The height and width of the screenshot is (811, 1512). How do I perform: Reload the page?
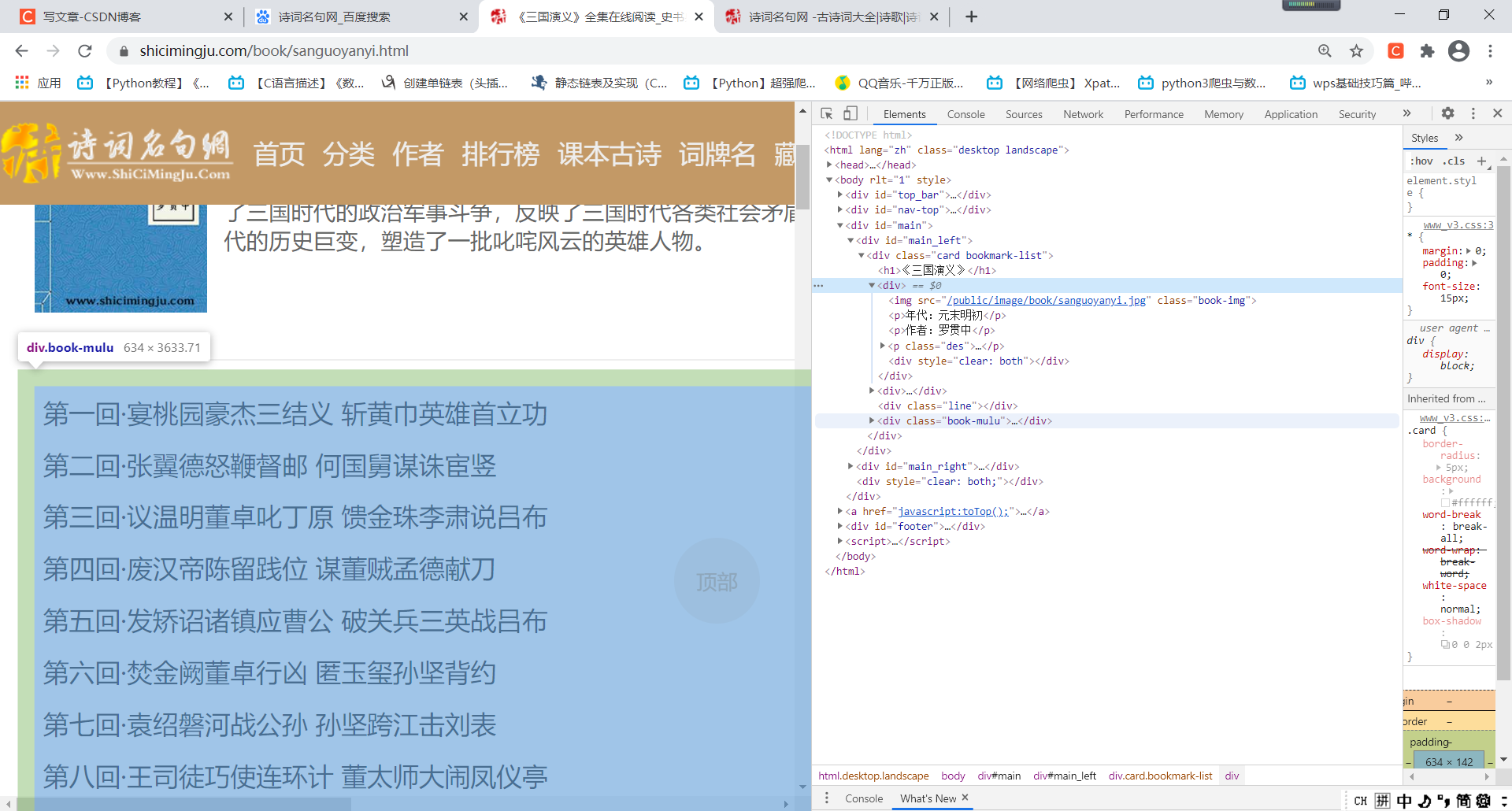pyautogui.click(x=85, y=50)
